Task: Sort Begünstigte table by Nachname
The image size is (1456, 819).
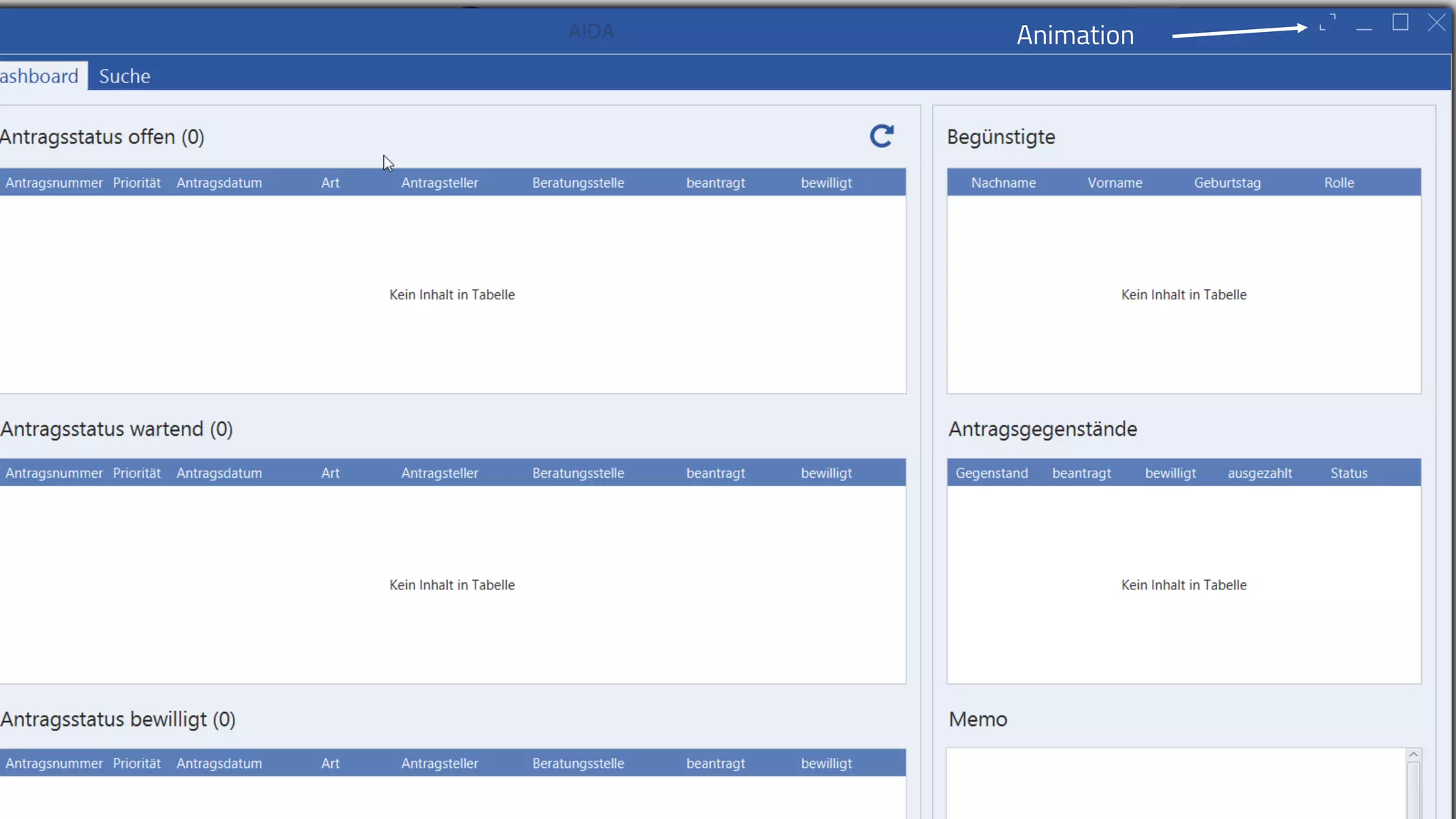Action: click(x=1003, y=183)
